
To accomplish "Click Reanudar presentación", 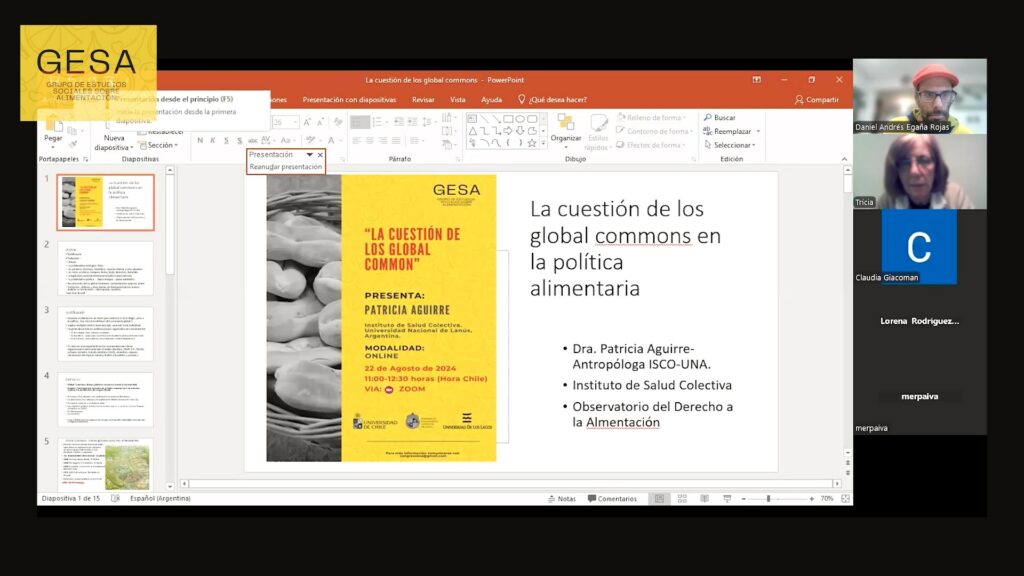I will (x=286, y=167).
